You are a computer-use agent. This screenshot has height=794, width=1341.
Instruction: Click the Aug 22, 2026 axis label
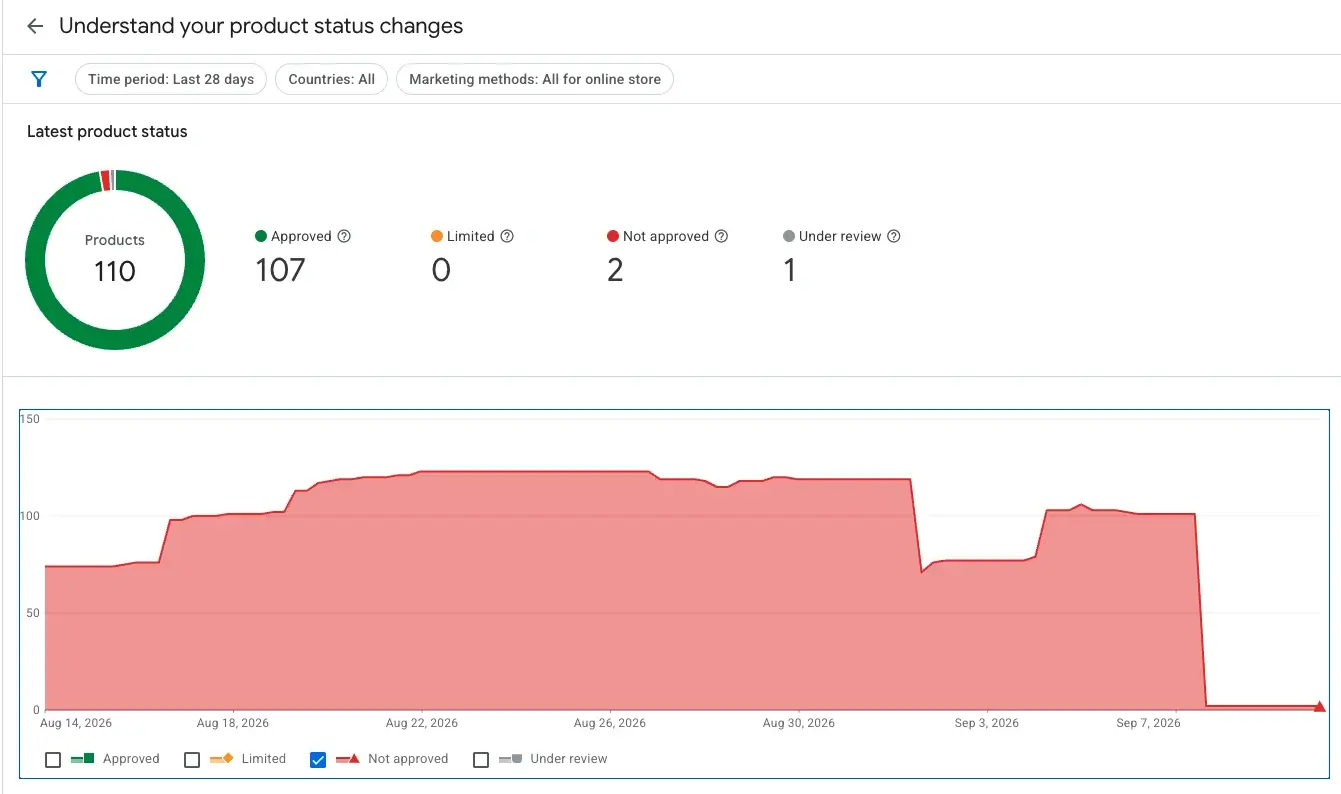click(421, 723)
